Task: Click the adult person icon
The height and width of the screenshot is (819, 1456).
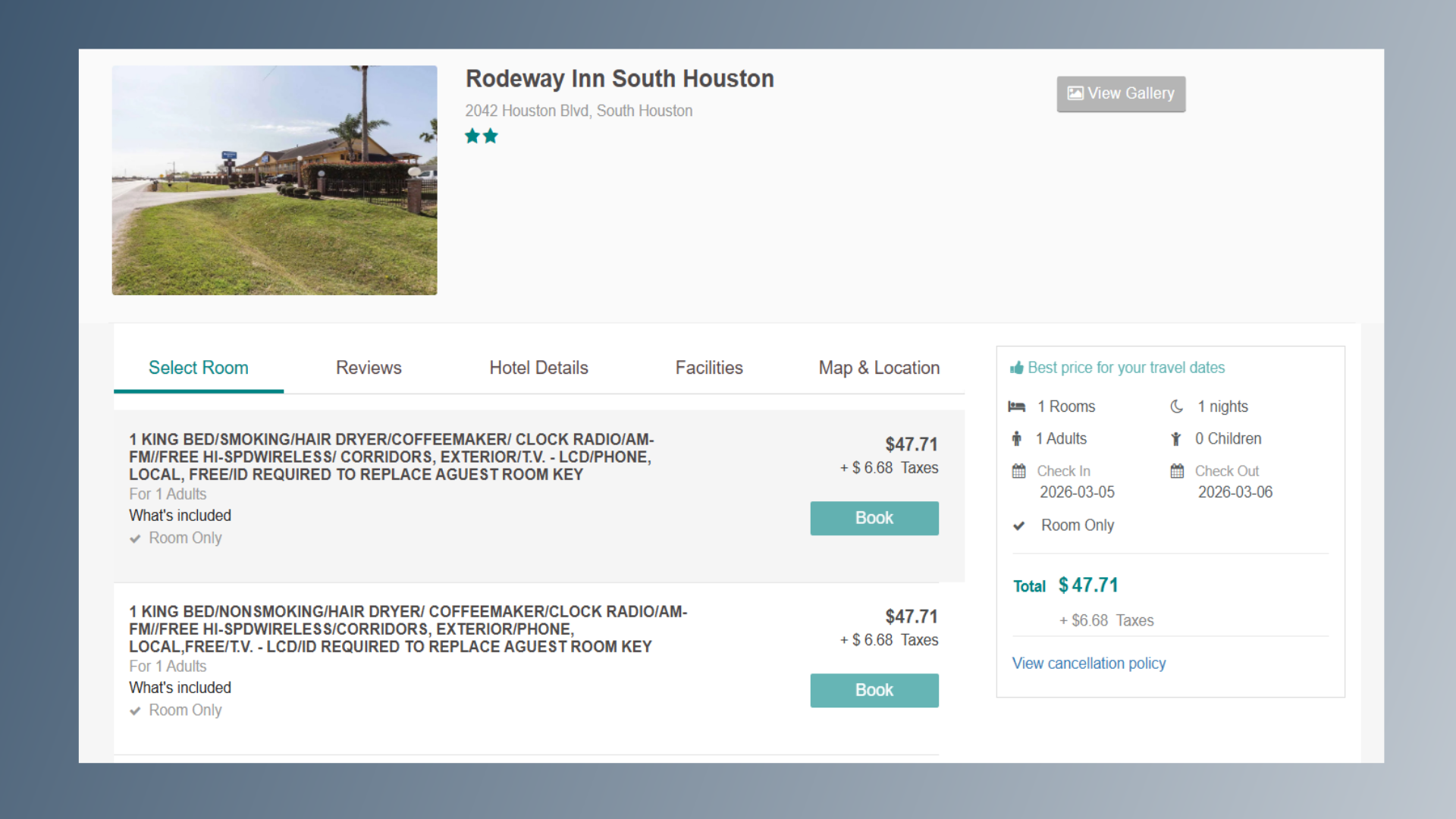Action: pos(1016,438)
